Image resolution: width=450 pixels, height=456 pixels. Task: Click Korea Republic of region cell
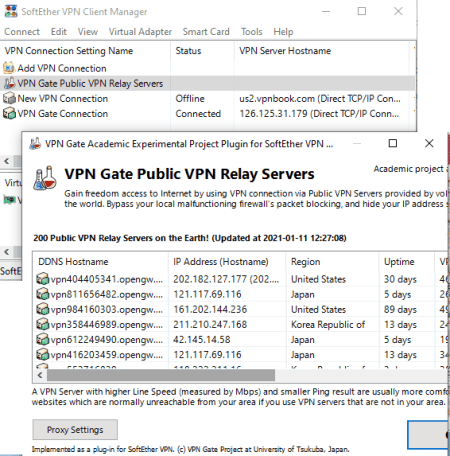[x=328, y=324]
